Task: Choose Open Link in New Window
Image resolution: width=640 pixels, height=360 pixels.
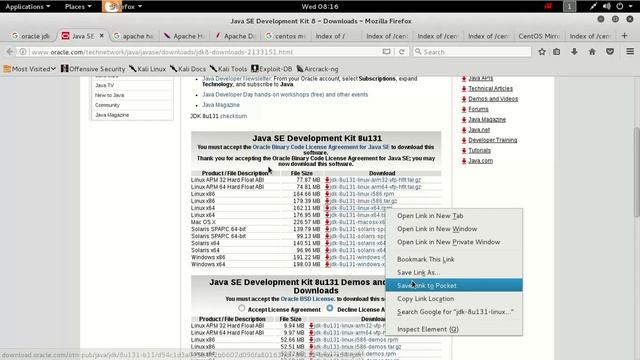Action: click(x=454, y=229)
